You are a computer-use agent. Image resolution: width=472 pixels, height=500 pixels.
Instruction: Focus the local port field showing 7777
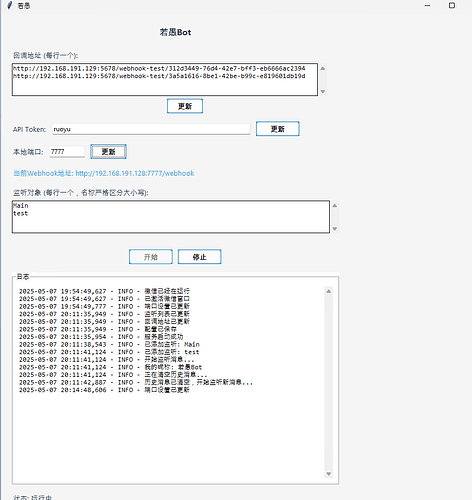point(67,152)
